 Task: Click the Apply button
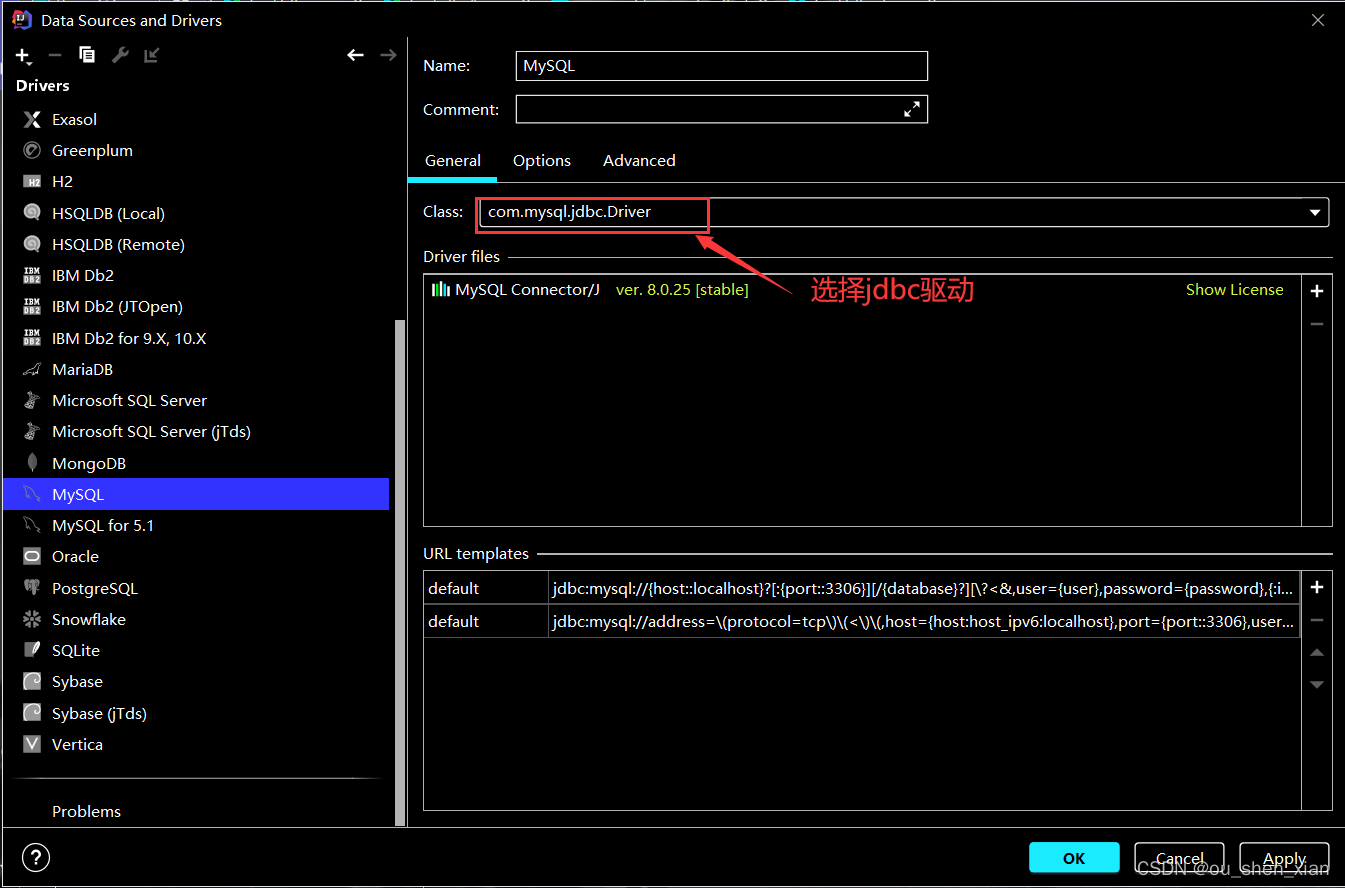(1284, 858)
